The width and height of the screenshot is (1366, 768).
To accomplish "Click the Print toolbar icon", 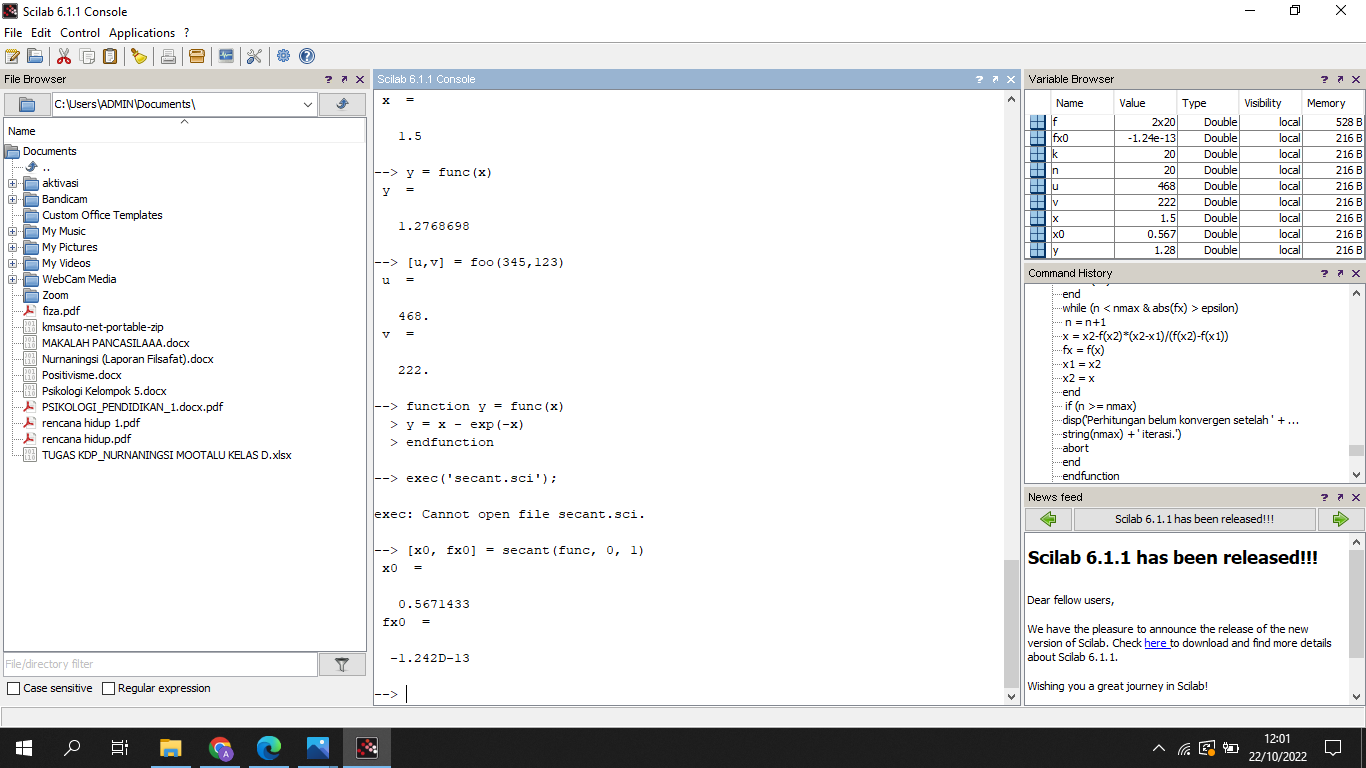I will [x=168, y=56].
